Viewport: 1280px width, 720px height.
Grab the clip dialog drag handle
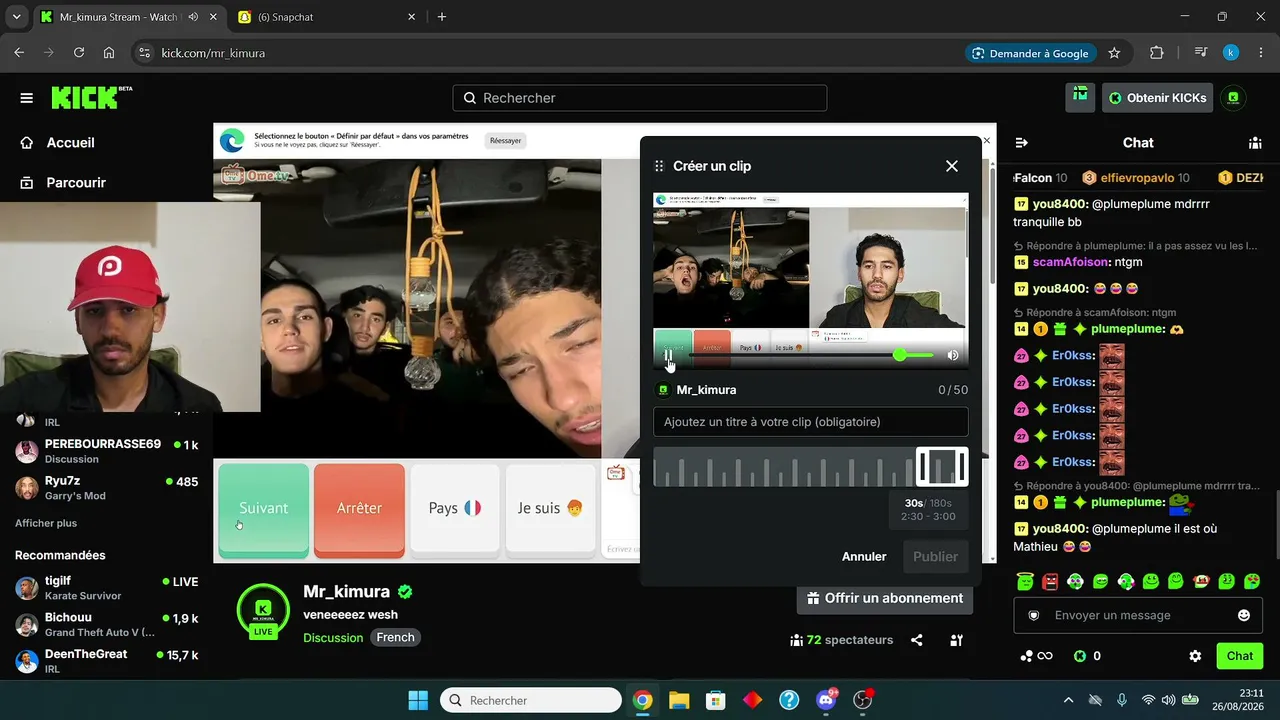(659, 166)
